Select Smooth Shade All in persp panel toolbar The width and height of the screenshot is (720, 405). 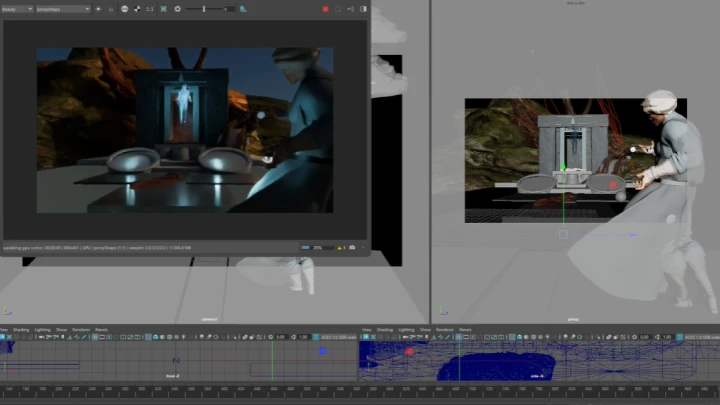coord(519,337)
